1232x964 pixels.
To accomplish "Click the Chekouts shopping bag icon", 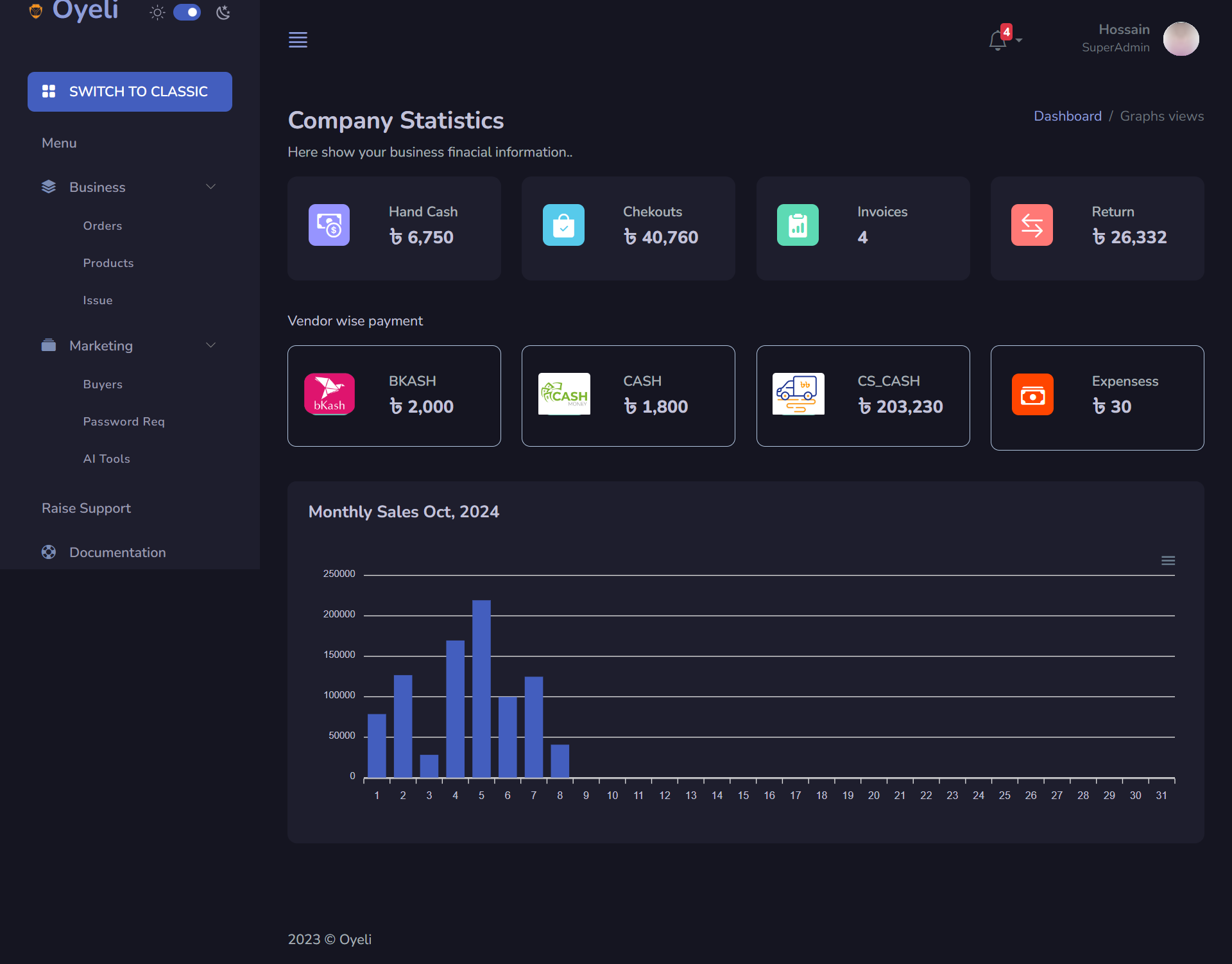I will [563, 225].
